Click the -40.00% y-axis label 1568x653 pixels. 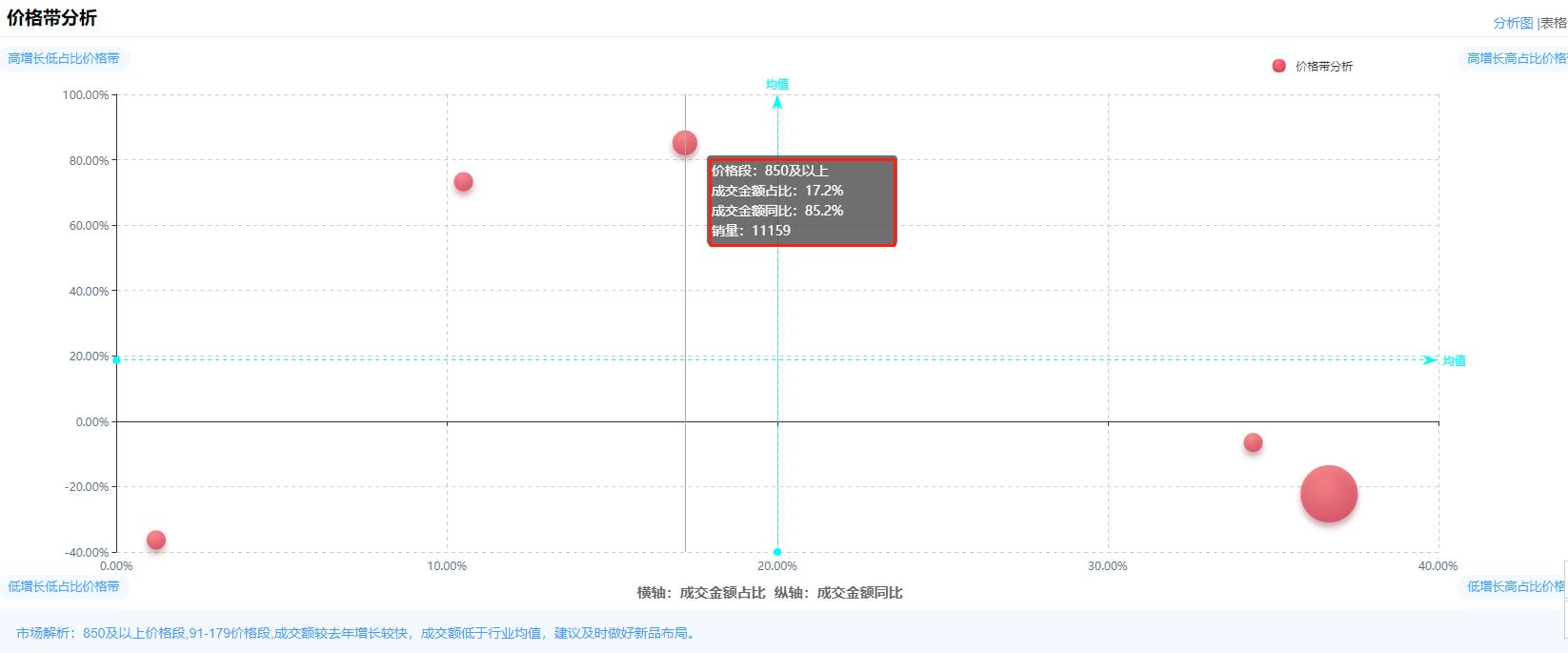(87, 552)
